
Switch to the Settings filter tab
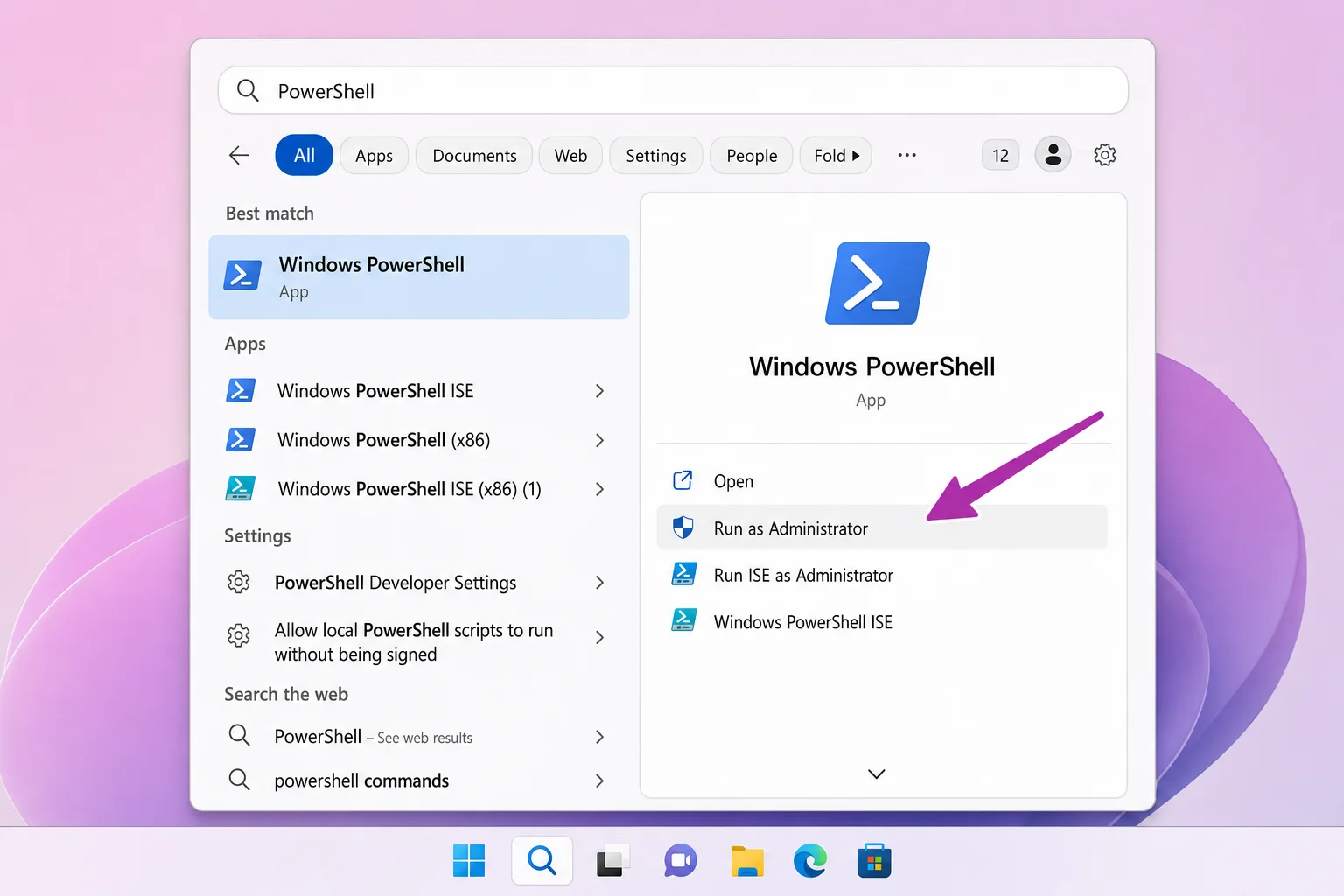tap(655, 155)
